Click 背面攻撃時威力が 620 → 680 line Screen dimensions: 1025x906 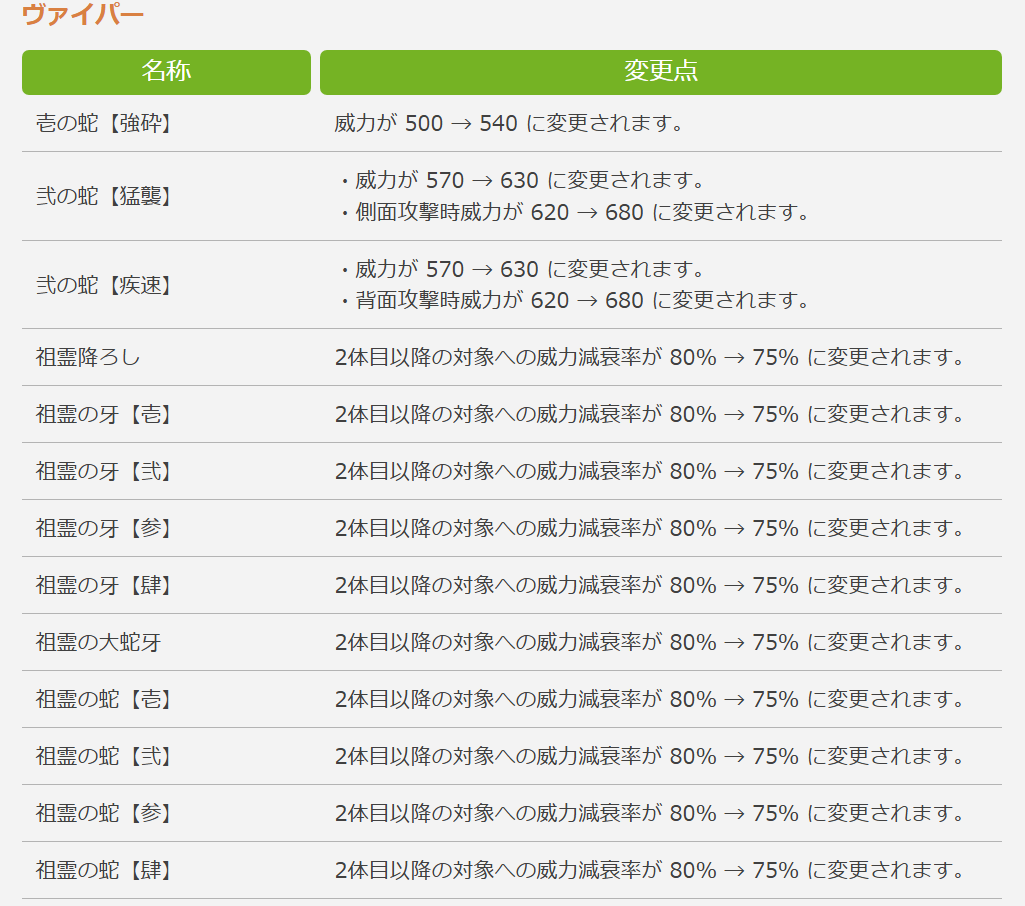pos(577,300)
